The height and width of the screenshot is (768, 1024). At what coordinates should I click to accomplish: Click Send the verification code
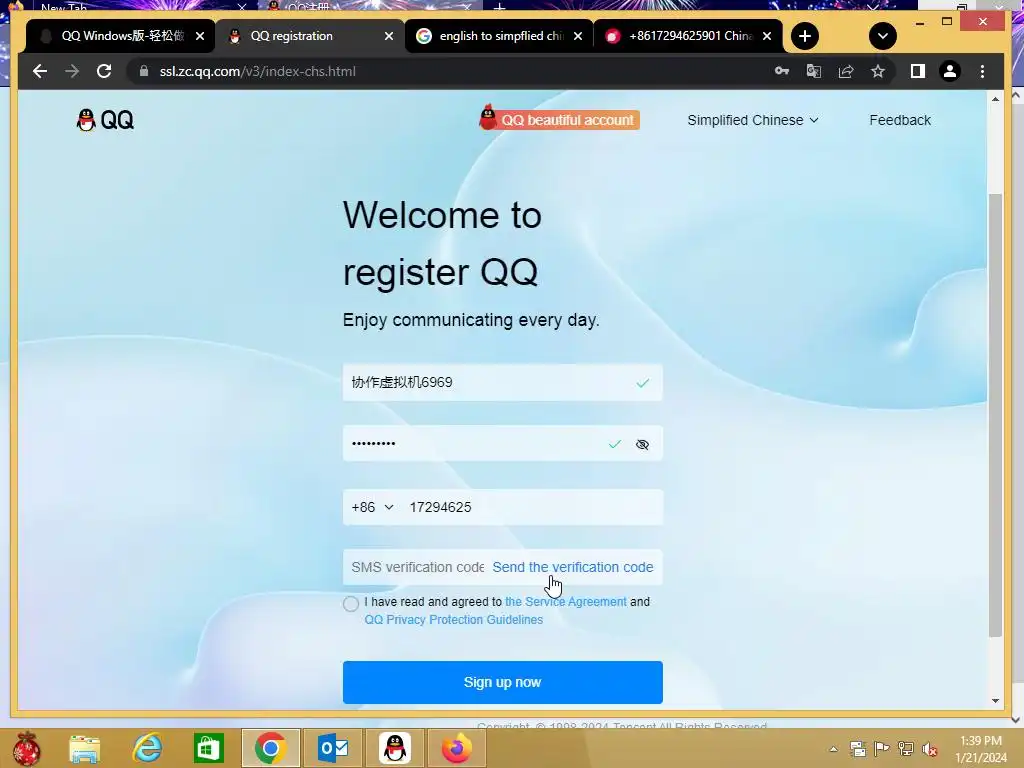pos(573,568)
